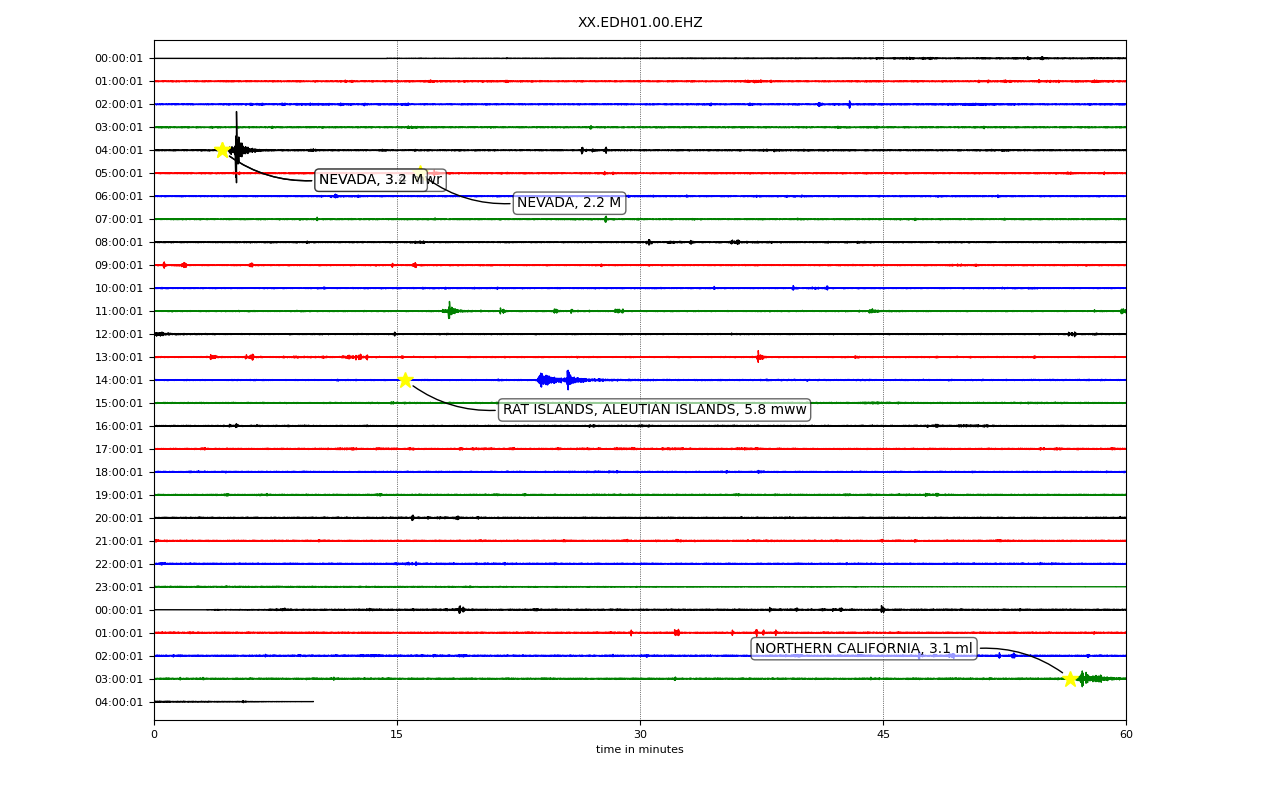Click the yellow star on the 04:00:01 trace
The image size is (1280, 800).
[x=222, y=150]
